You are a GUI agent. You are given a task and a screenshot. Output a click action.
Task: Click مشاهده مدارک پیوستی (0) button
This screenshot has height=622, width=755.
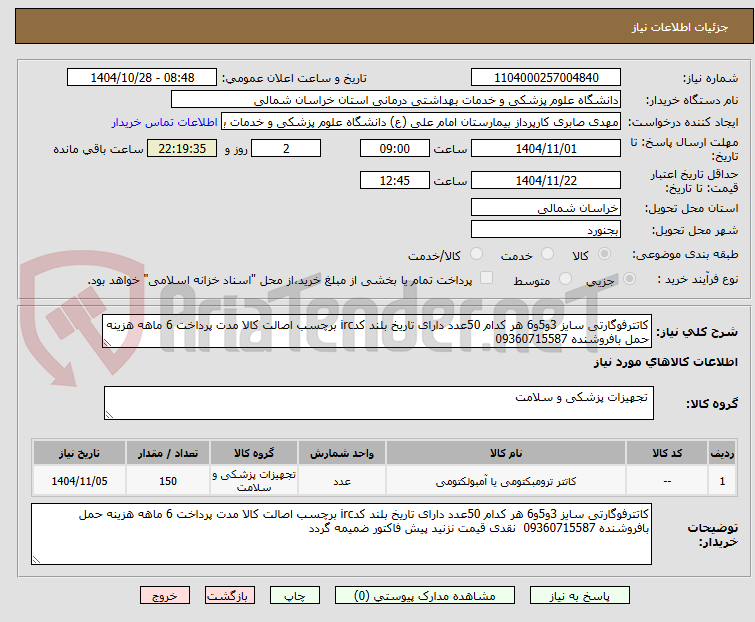(x=425, y=596)
